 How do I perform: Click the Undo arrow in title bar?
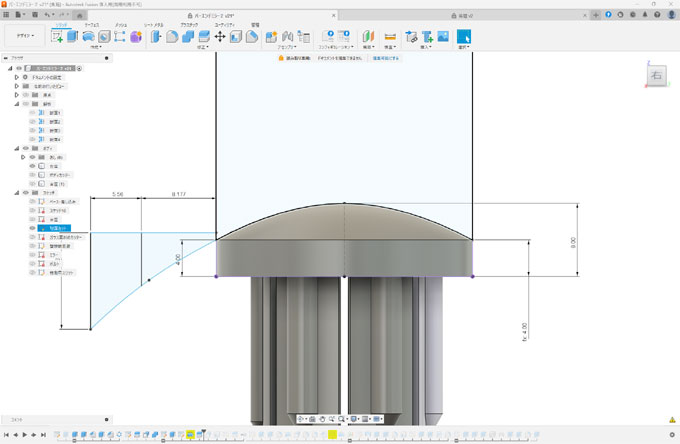[x=47, y=14]
